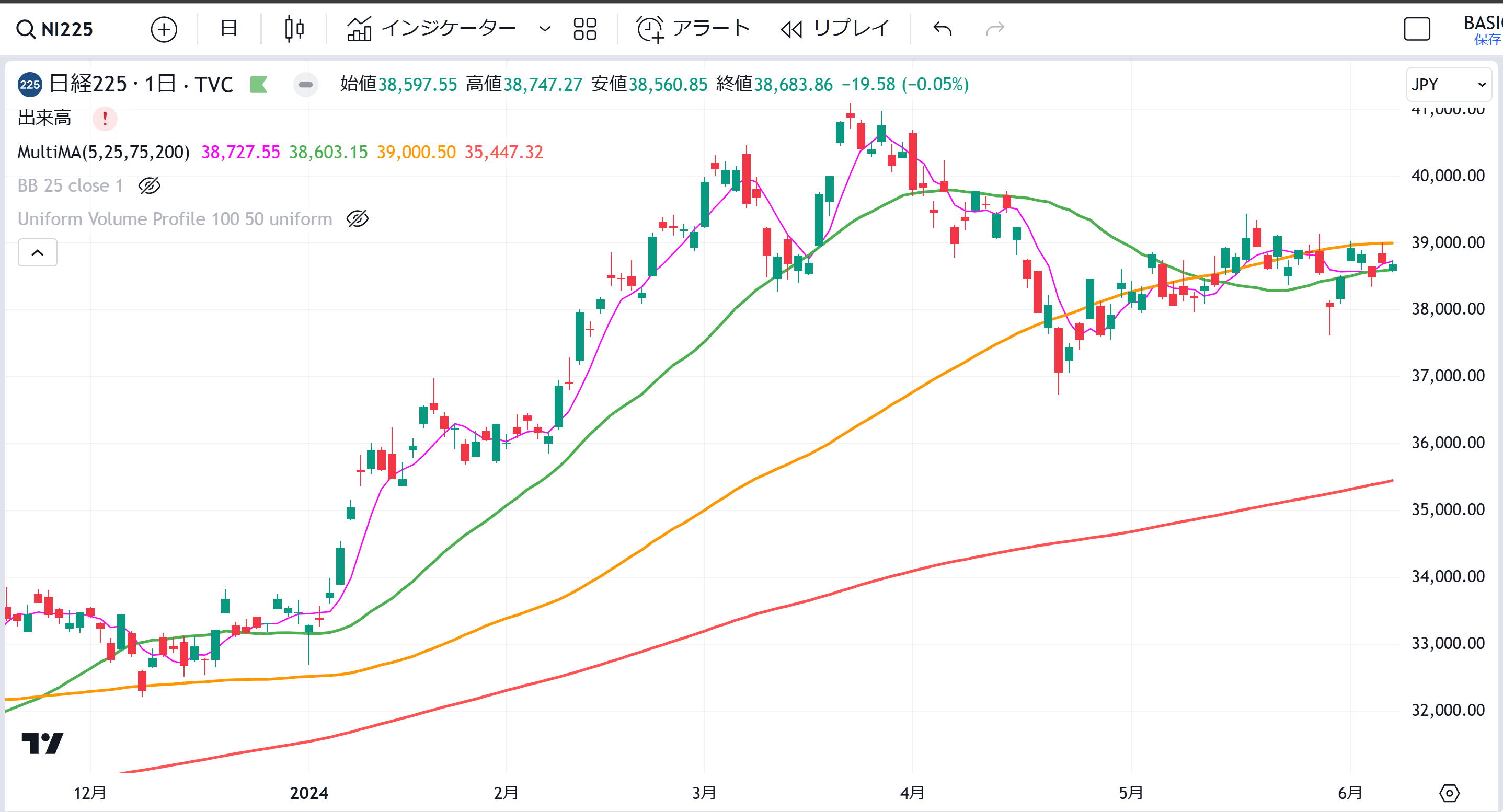The width and height of the screenshot is (1503, 812).
Task: Redo the chart action
Action: [995, 29]
